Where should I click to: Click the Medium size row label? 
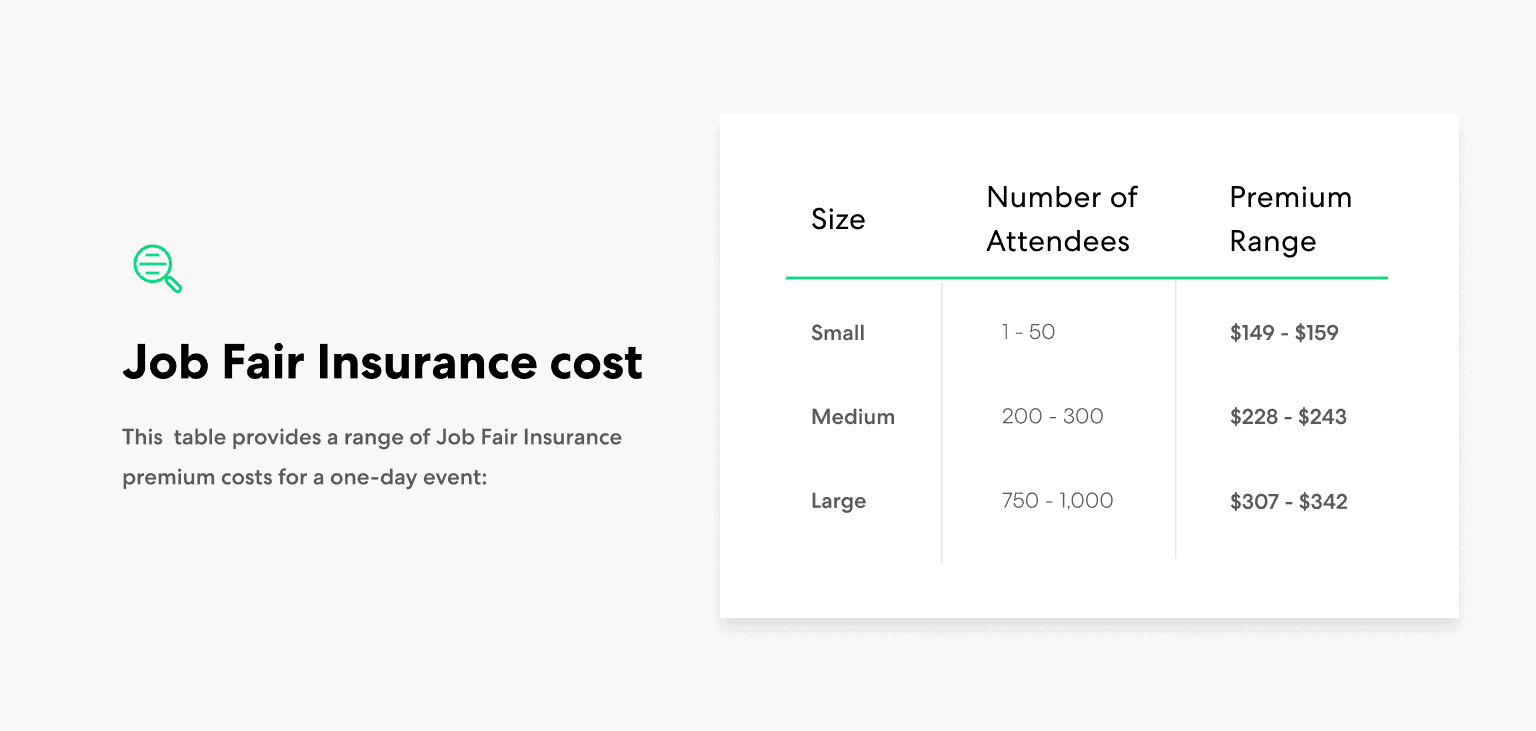pos(853,416)
